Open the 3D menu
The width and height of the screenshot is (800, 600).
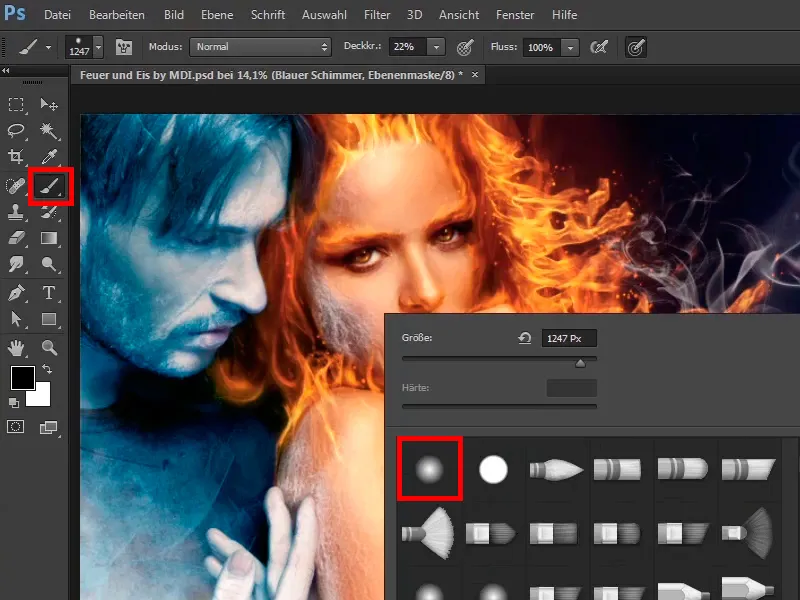click(x=414, y=15)
